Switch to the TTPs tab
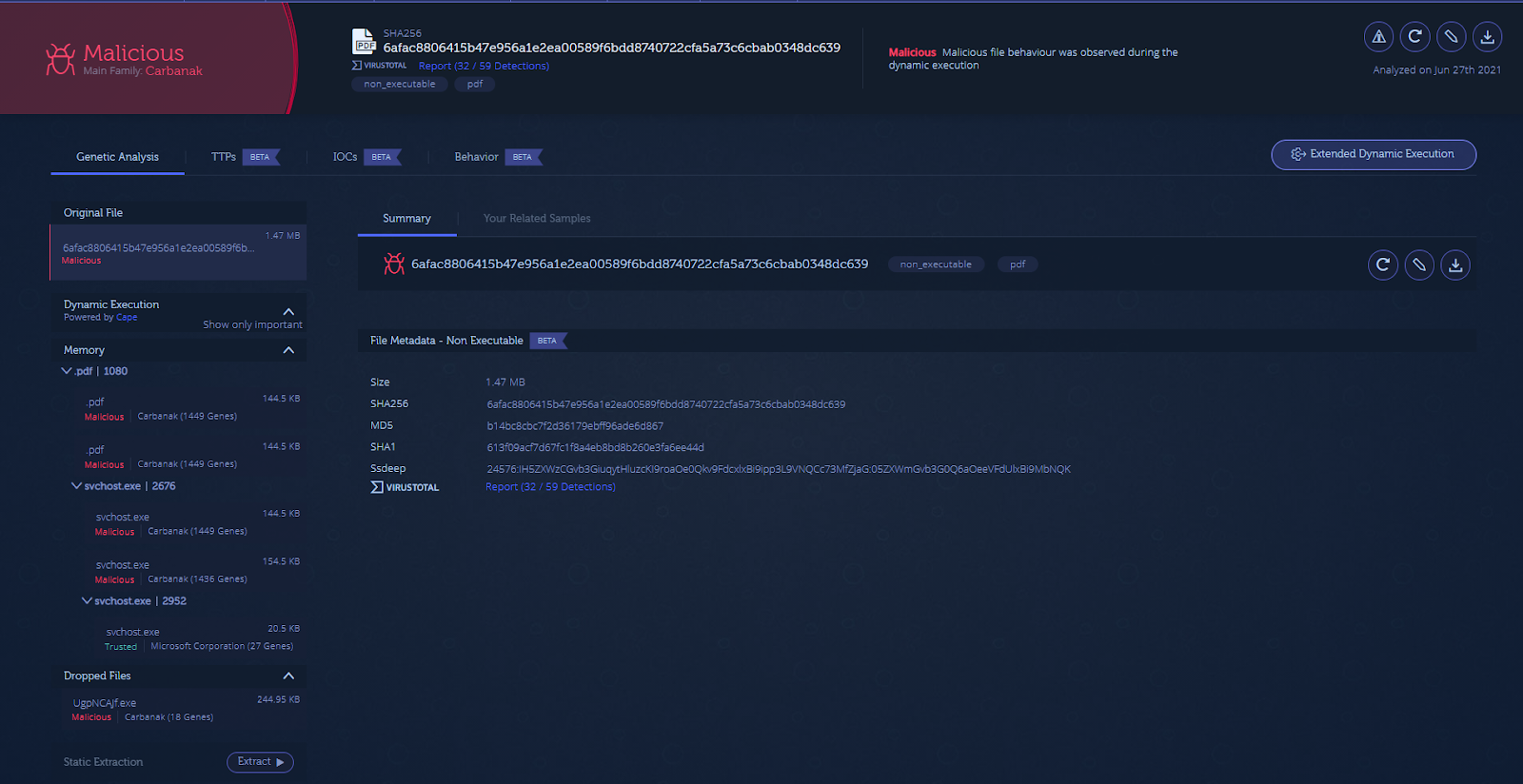This screenshot has width=1523, height=784. tap(224, 157)
